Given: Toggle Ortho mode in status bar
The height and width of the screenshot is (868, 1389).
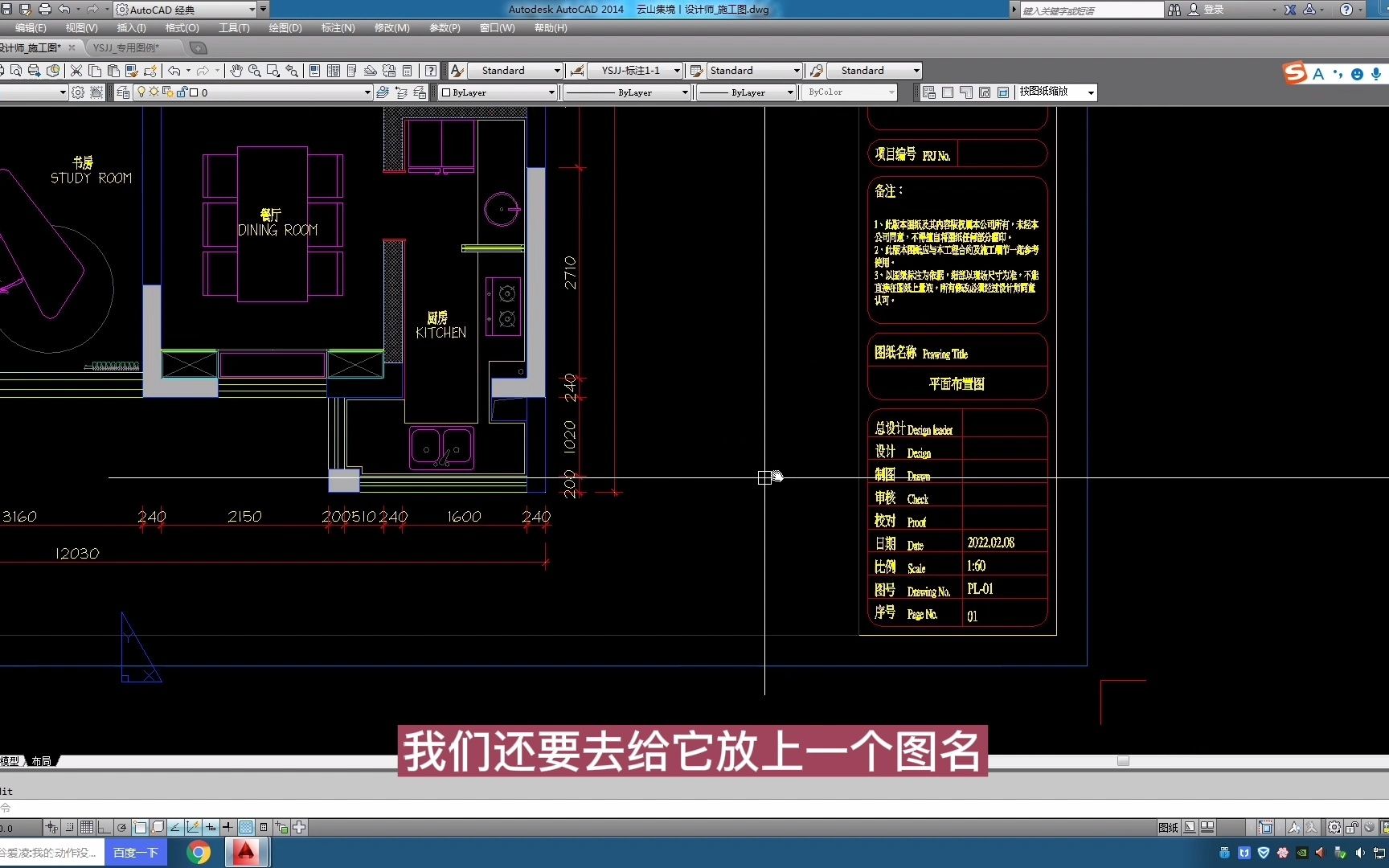Looking at the screenshot, I should [104, 827].
